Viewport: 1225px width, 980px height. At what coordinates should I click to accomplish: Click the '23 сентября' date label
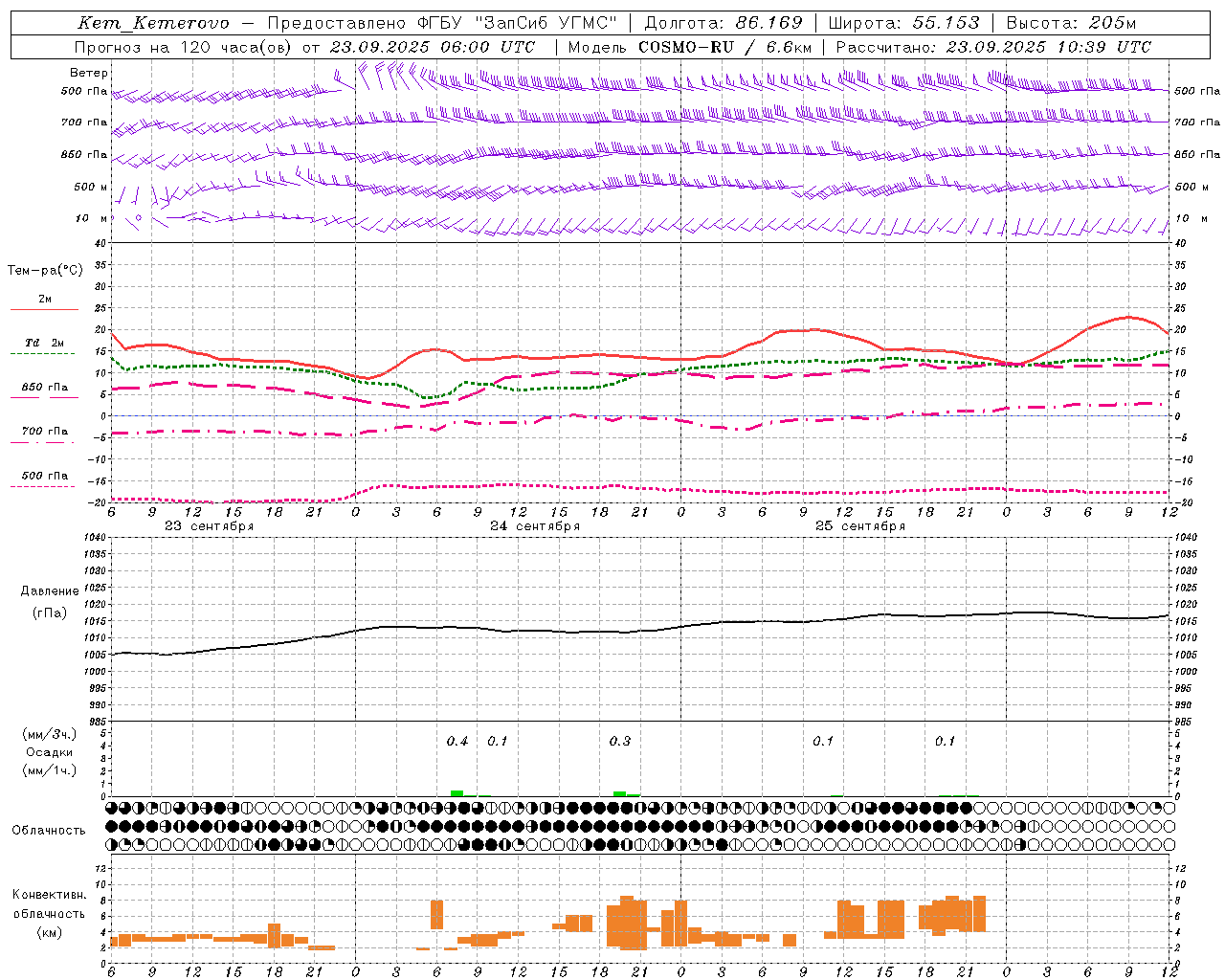tap(210, 526)
